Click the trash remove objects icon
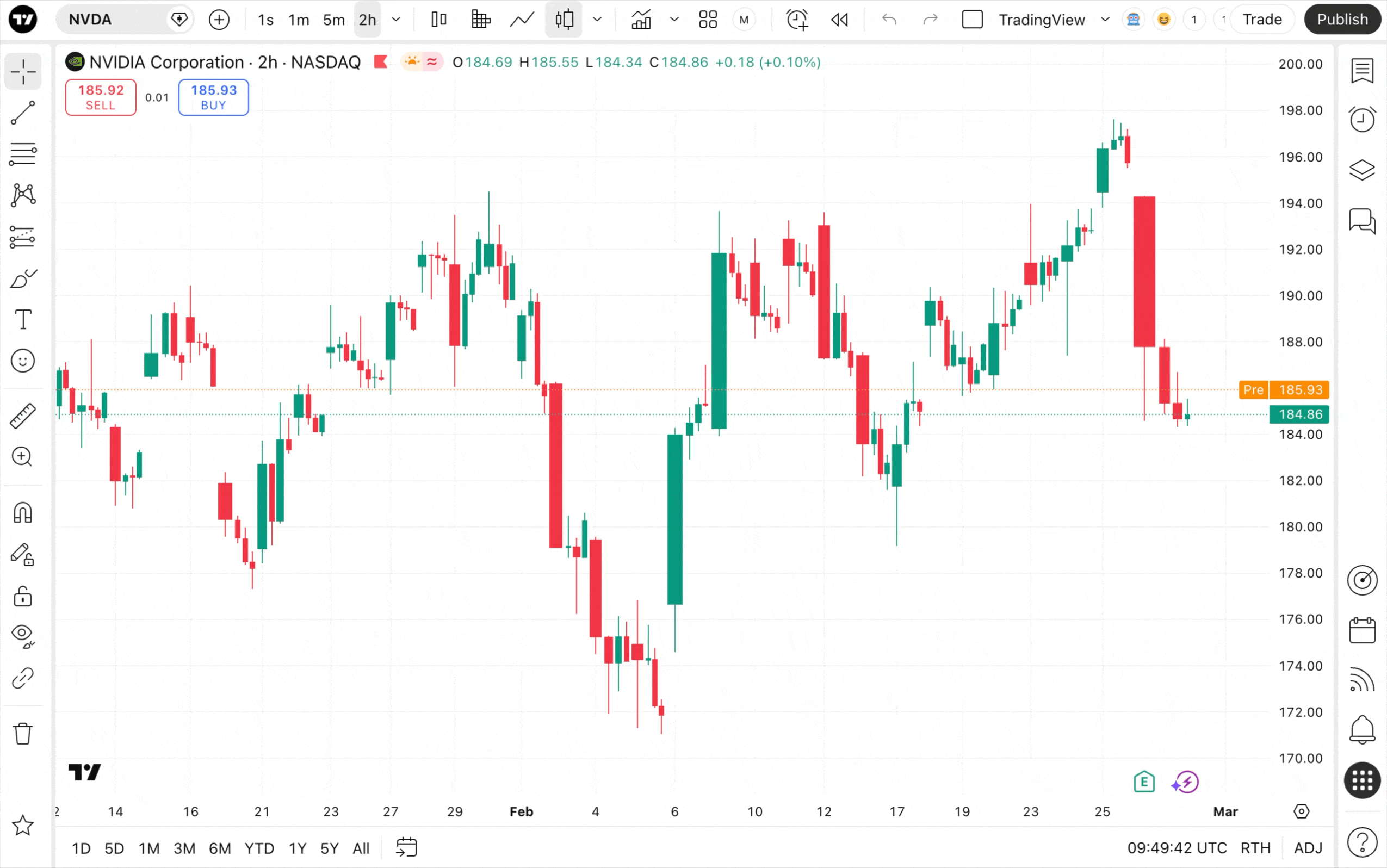1387x868 pixels. 23,733
